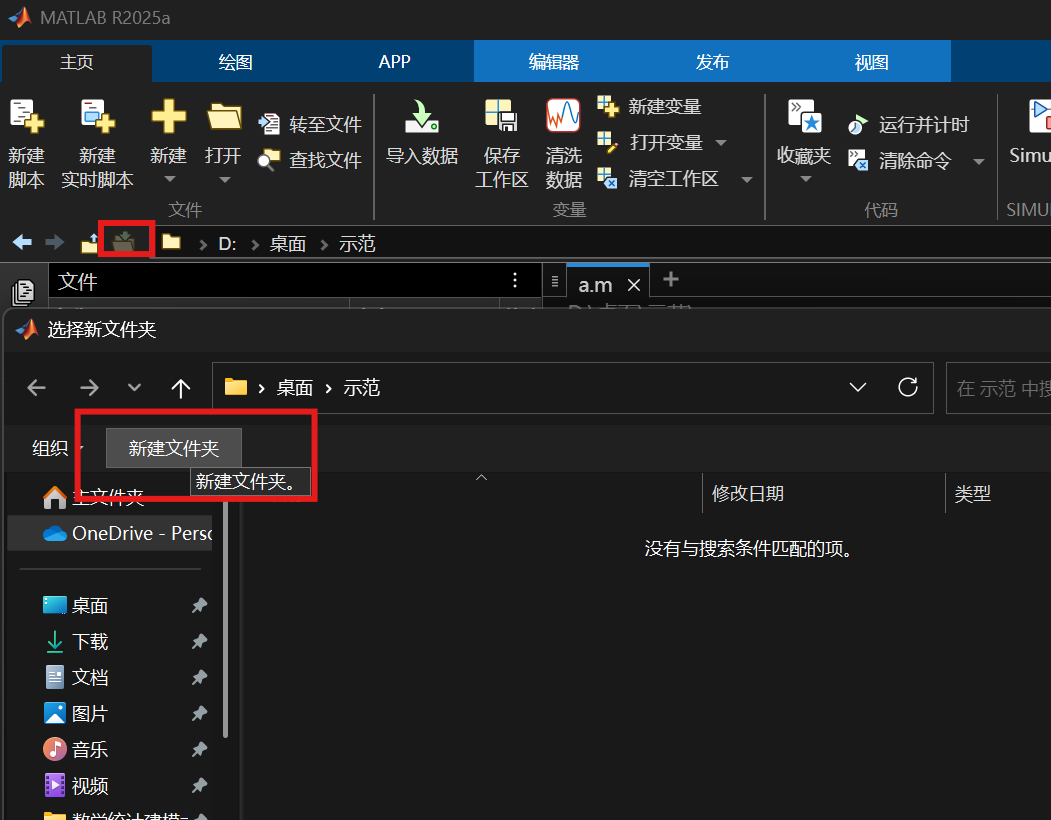Viewport: 1051px width, 820px height.
Task: Click the refresh icon in the dialog
Action: click(908, 387)
